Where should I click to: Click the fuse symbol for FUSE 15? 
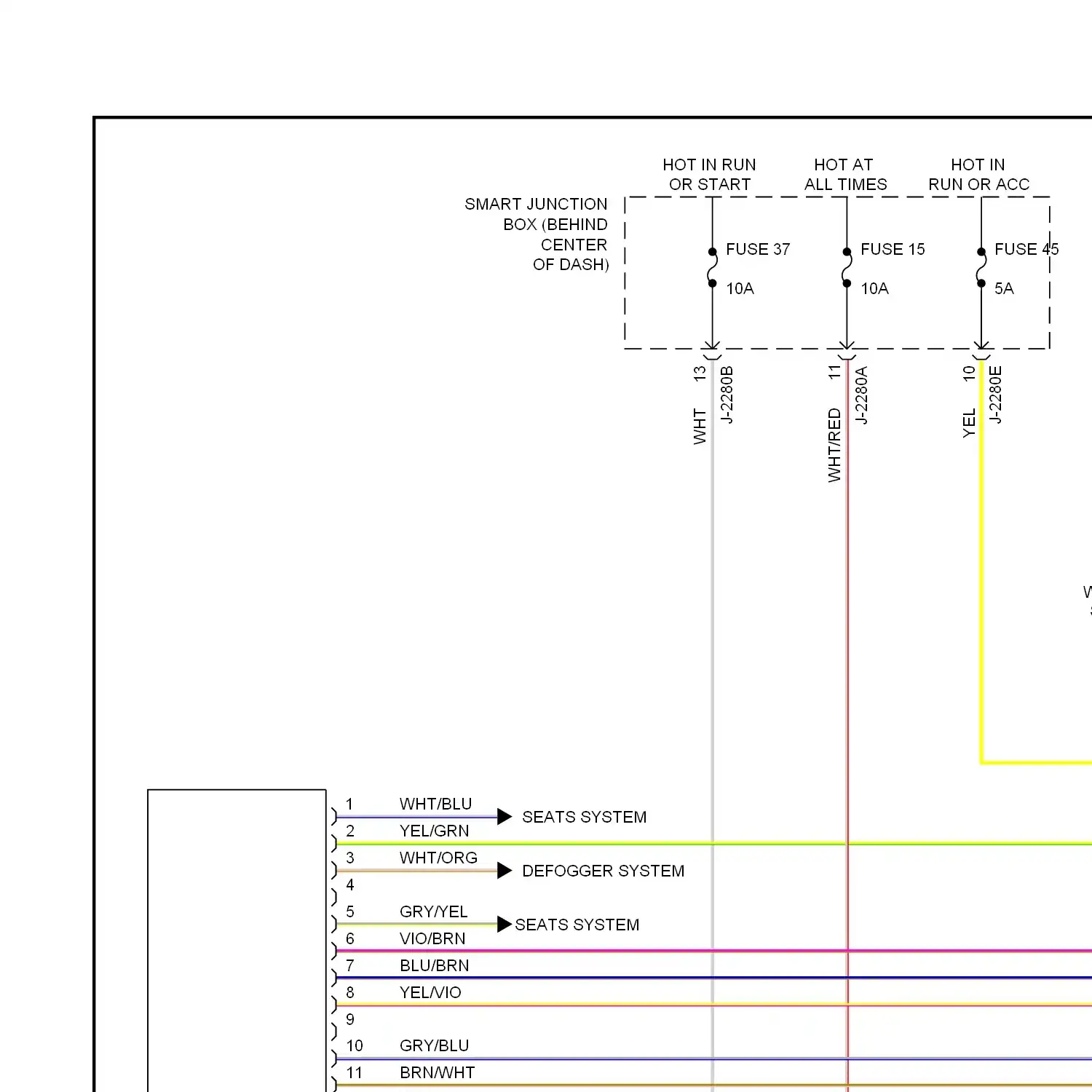point(847,268)
